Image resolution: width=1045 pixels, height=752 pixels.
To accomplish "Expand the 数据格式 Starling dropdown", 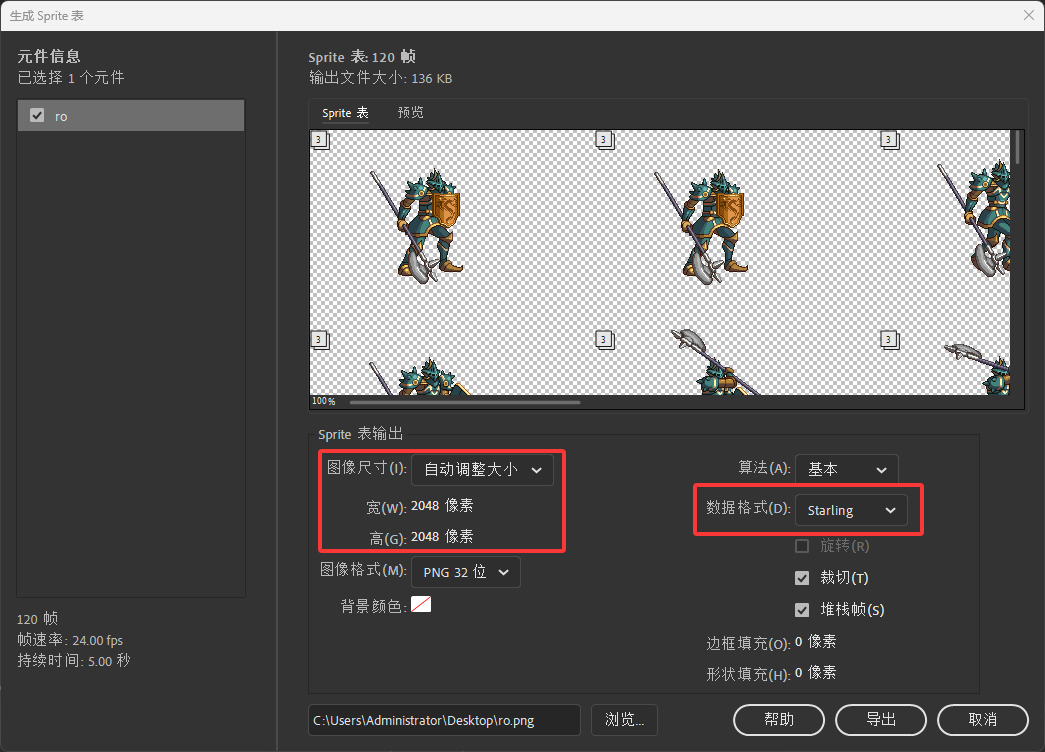I will tap(852, 510).
